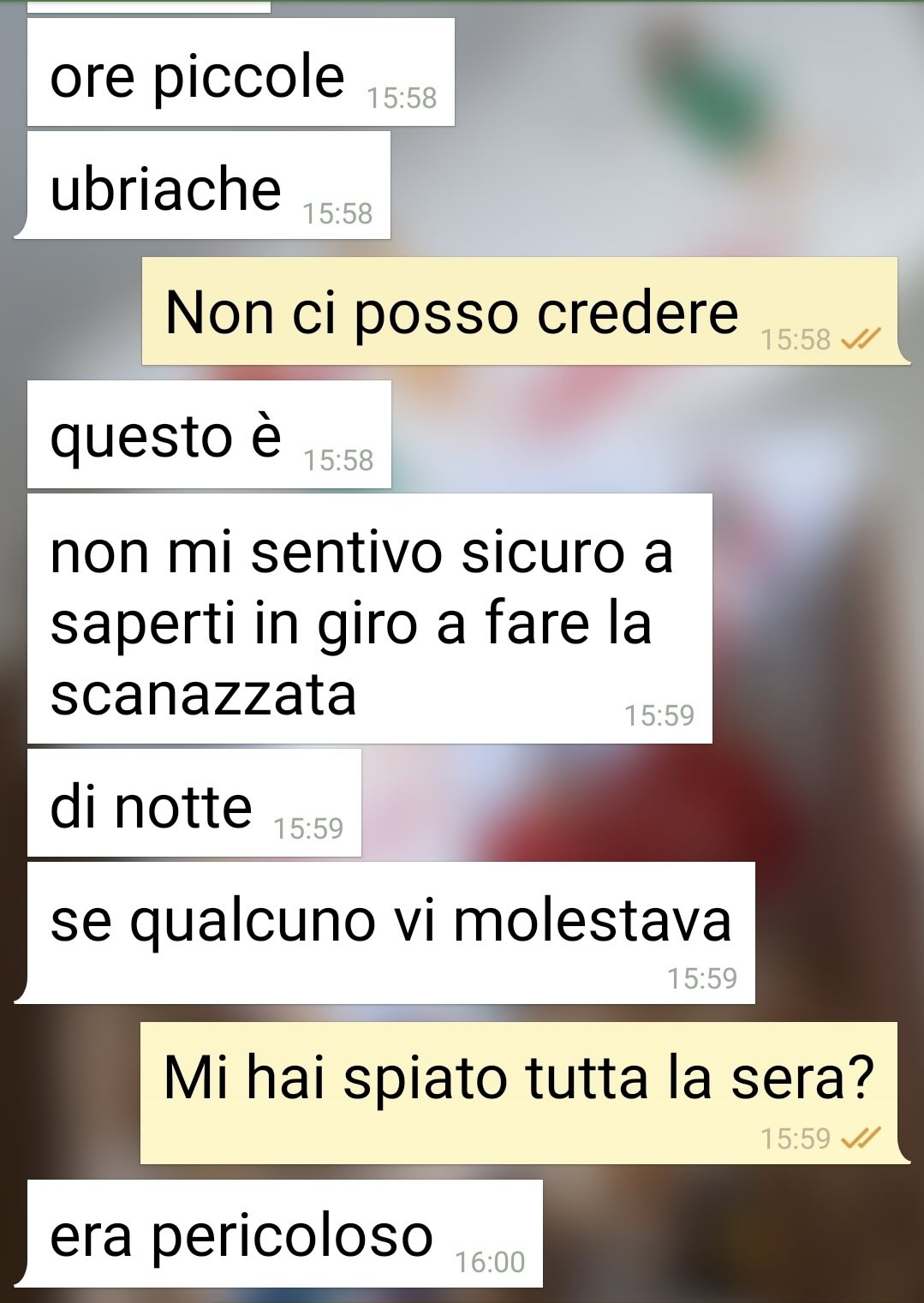Screen dimensions: 924x1303
Task: Tap the 'Non ci posso credere' message
Action: pyautogui.click(x=520, y=311)
